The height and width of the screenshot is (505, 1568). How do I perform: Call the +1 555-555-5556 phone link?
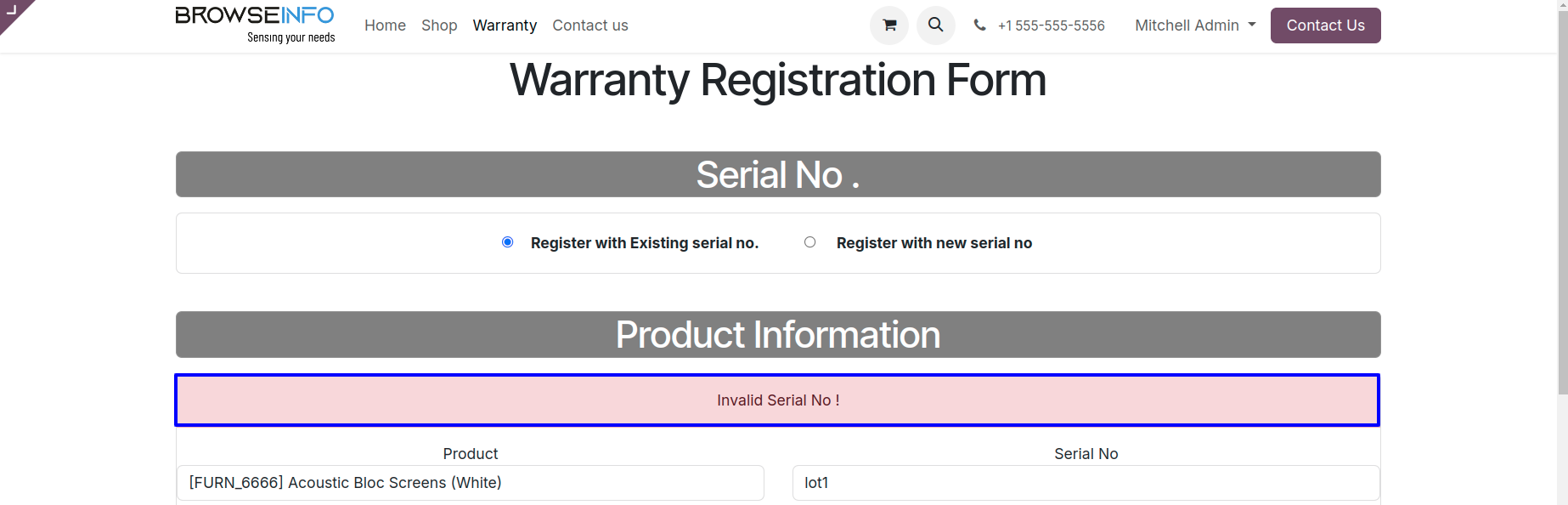pyautogui.click(x=1051, y=26)
